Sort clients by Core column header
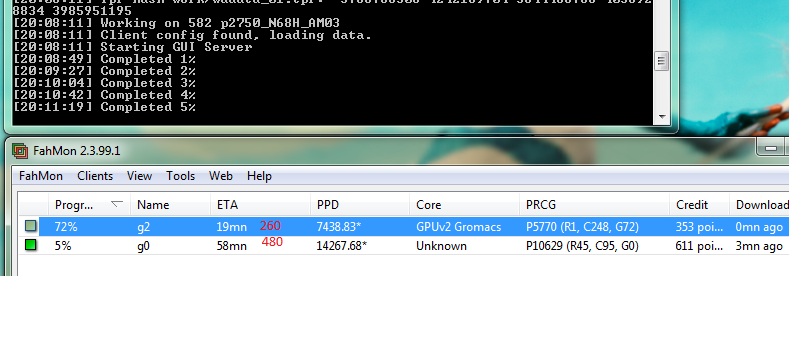The height and width of the screenshot is (362, 807). [x=464, y=205]
